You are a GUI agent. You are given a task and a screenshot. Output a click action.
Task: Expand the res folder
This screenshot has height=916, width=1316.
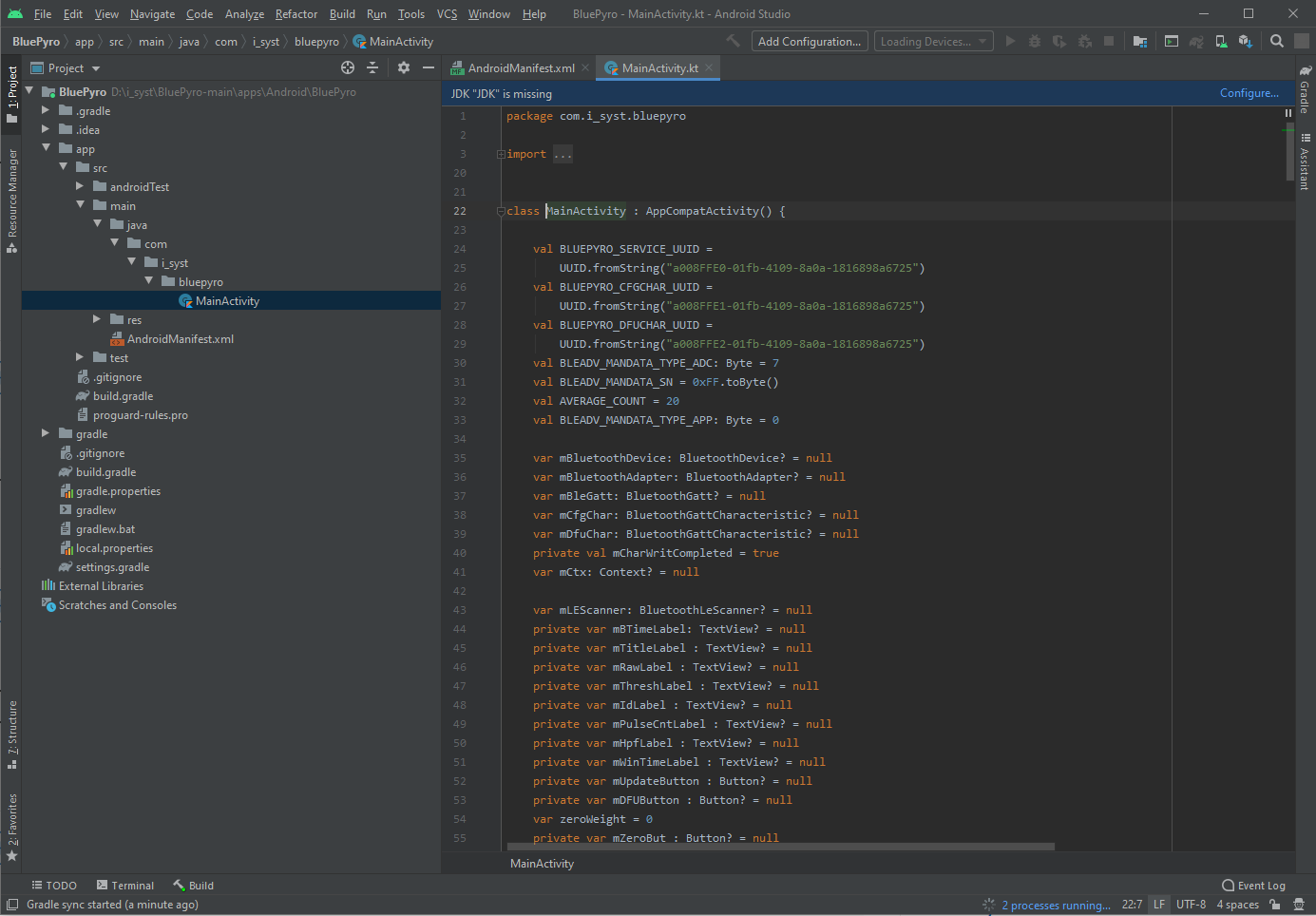click(x=97, y=319)
